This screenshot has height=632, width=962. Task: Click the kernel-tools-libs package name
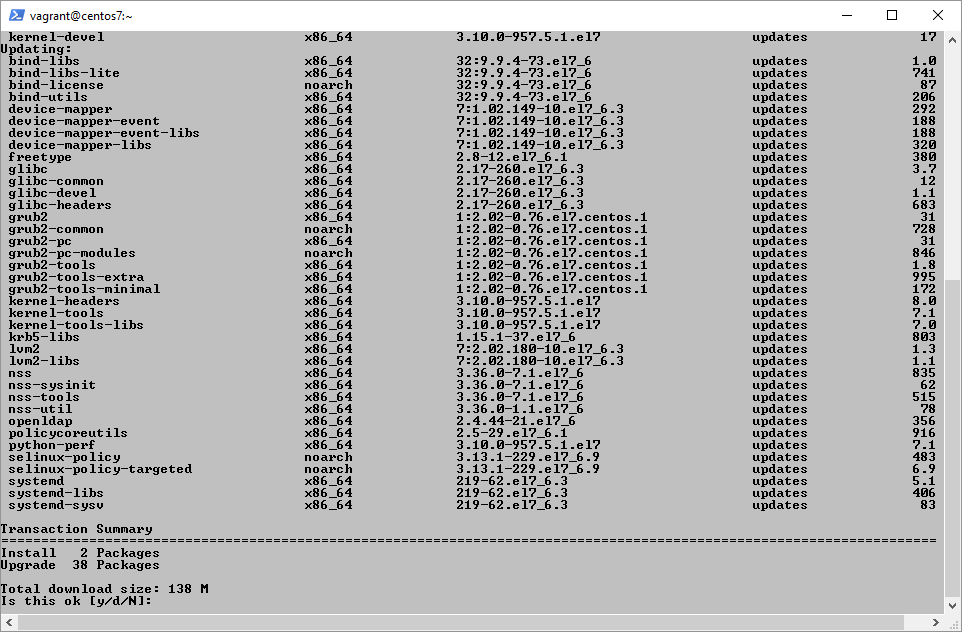tap(76, 325)
